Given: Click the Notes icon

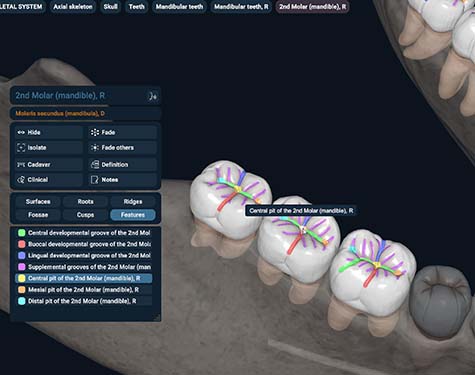Looking at the screenshot, I should coord(95,180).
